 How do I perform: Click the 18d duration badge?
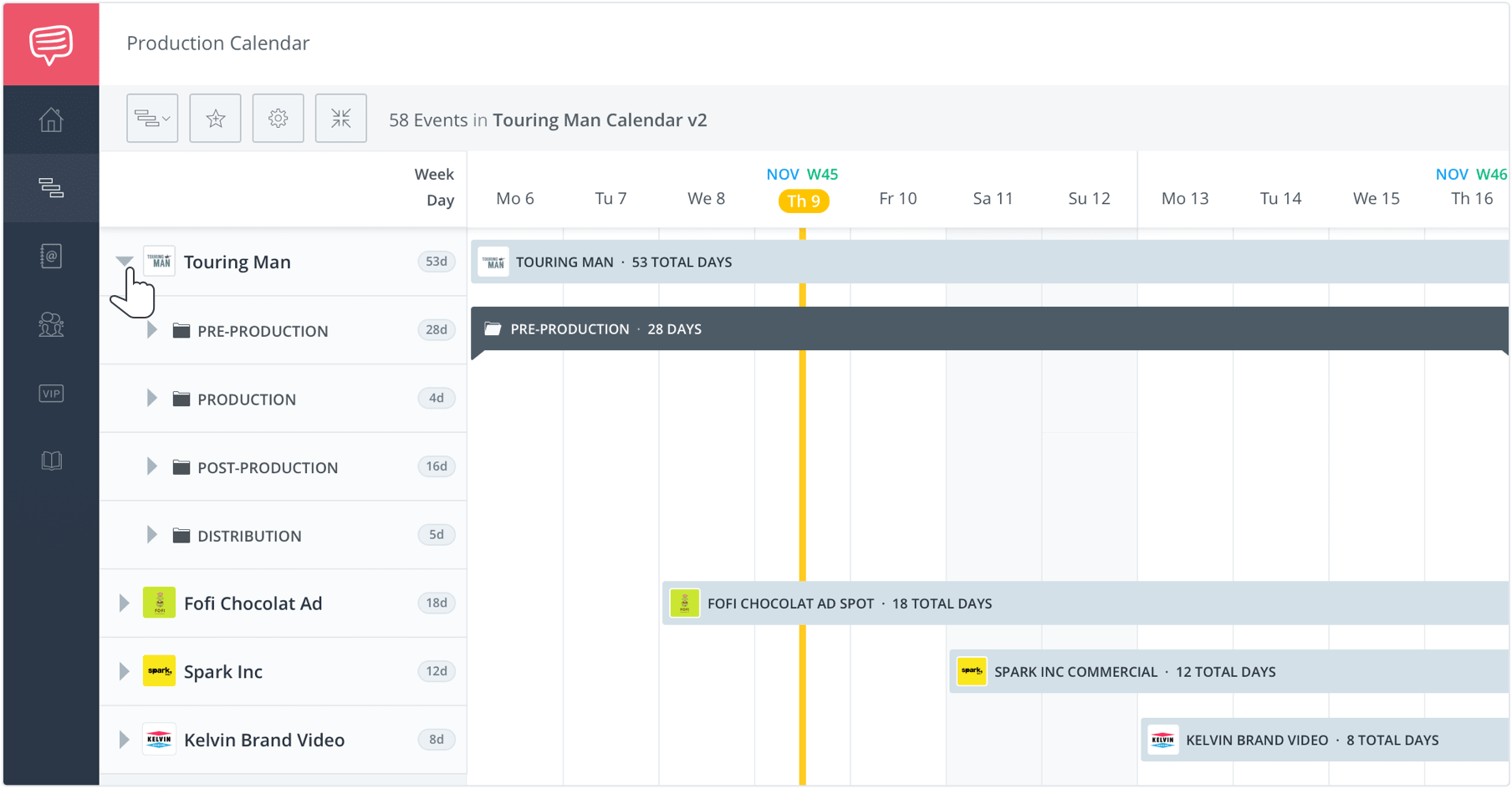[437, 603]
